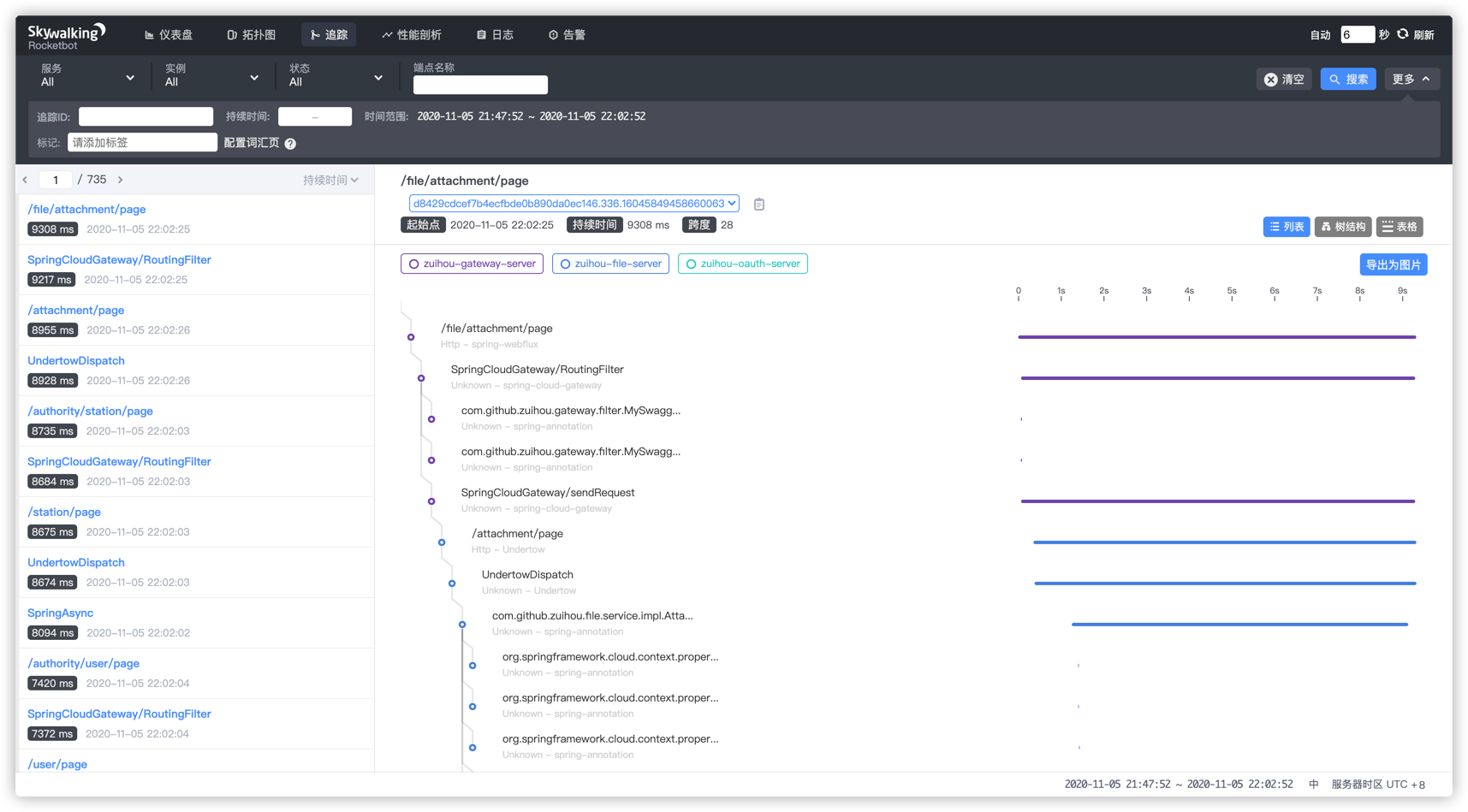Switch to 表格 table view
The width and height of the screenshot is (1468, 812).
pyautogui.click(x=1400, y=227)
